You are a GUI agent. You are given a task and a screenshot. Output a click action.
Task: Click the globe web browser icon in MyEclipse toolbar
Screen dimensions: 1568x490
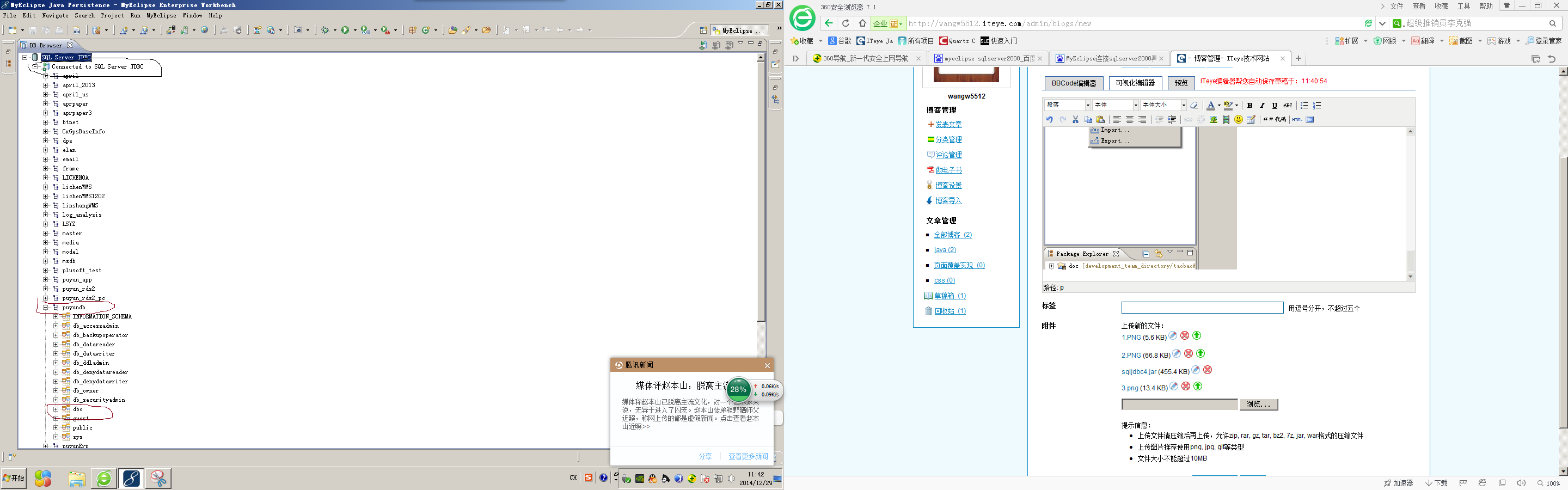[205, 30]
